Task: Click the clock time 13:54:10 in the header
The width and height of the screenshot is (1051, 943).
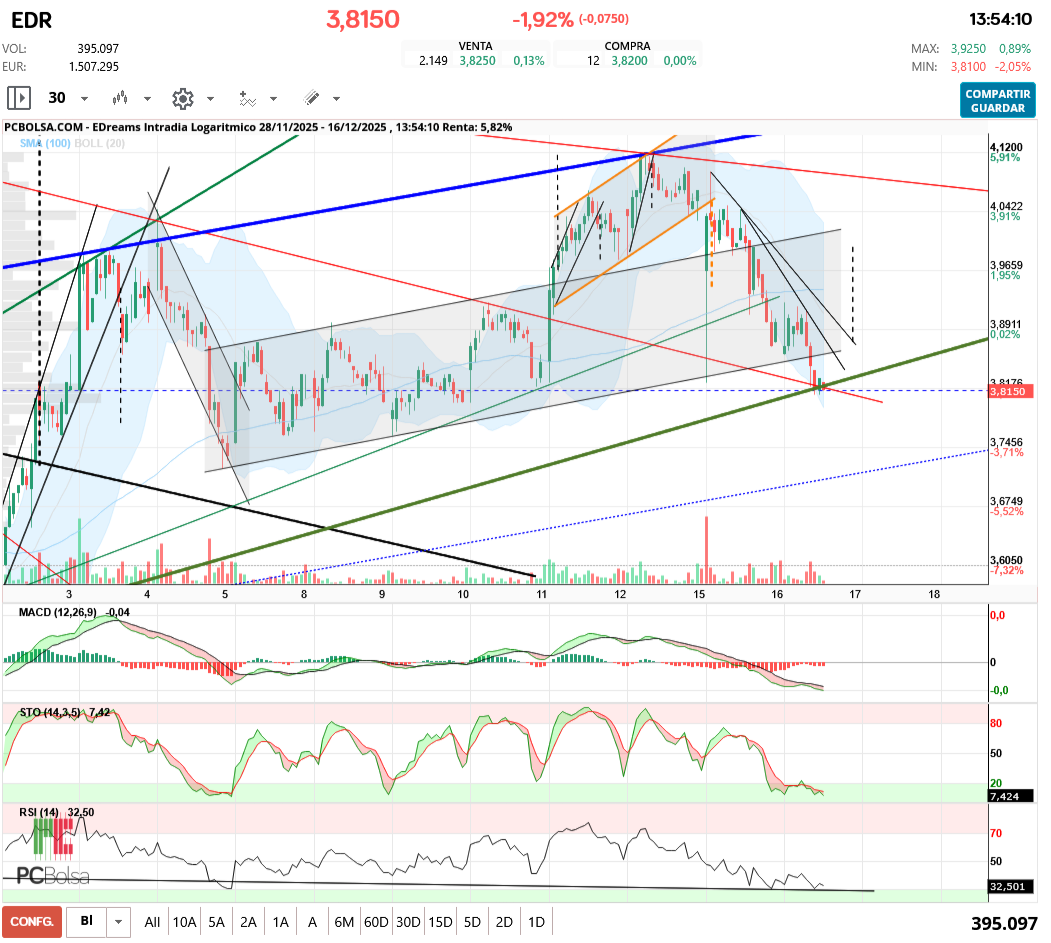Action: click(x=1000, y=19)
